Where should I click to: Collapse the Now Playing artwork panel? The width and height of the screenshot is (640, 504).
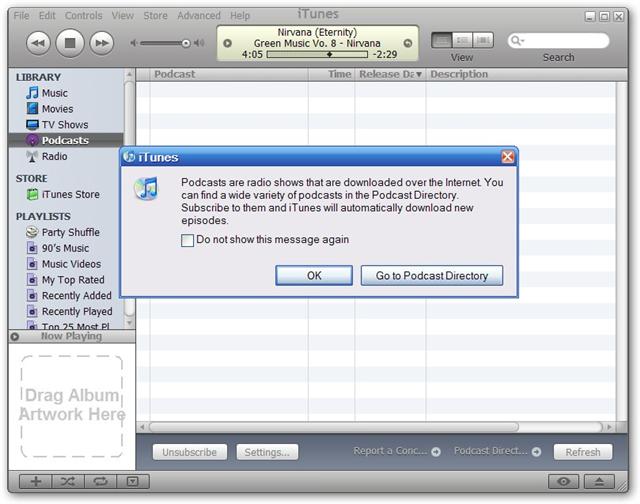tap(15, 337)
